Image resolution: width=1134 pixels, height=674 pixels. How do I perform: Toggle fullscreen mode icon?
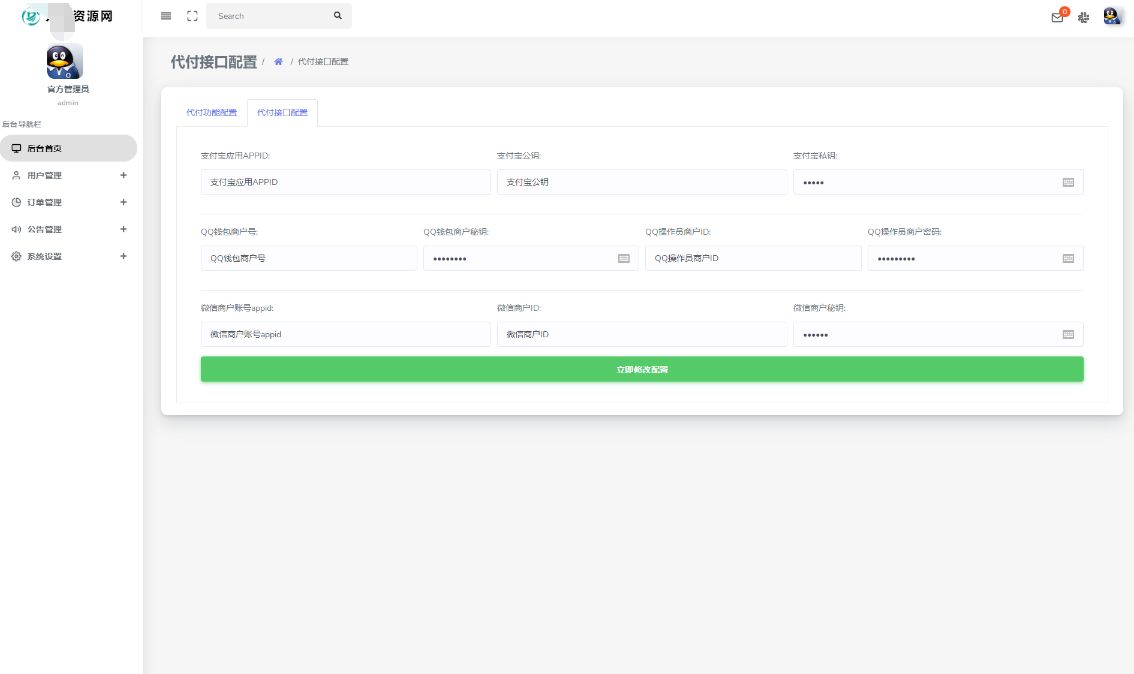(192, 16)
